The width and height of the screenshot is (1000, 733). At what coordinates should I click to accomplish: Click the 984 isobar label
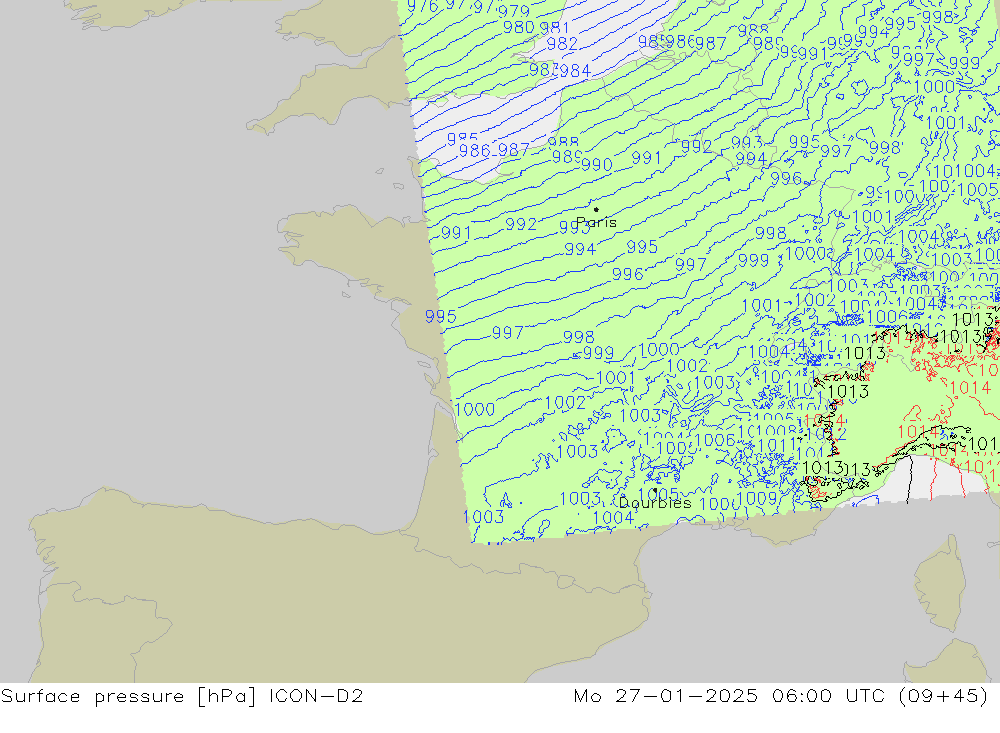[x=575, y=70]
